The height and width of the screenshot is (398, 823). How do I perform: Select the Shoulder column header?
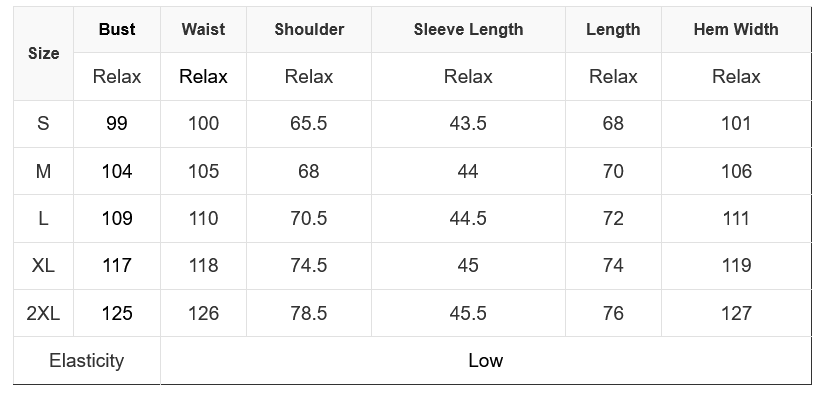pyautogui.click(x=309, y=29)
